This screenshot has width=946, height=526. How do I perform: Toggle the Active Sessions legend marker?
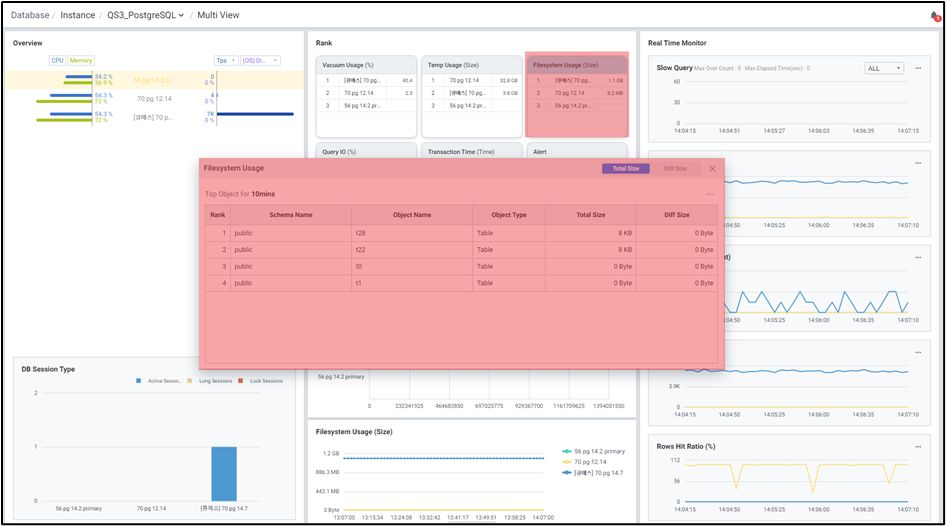139,381
